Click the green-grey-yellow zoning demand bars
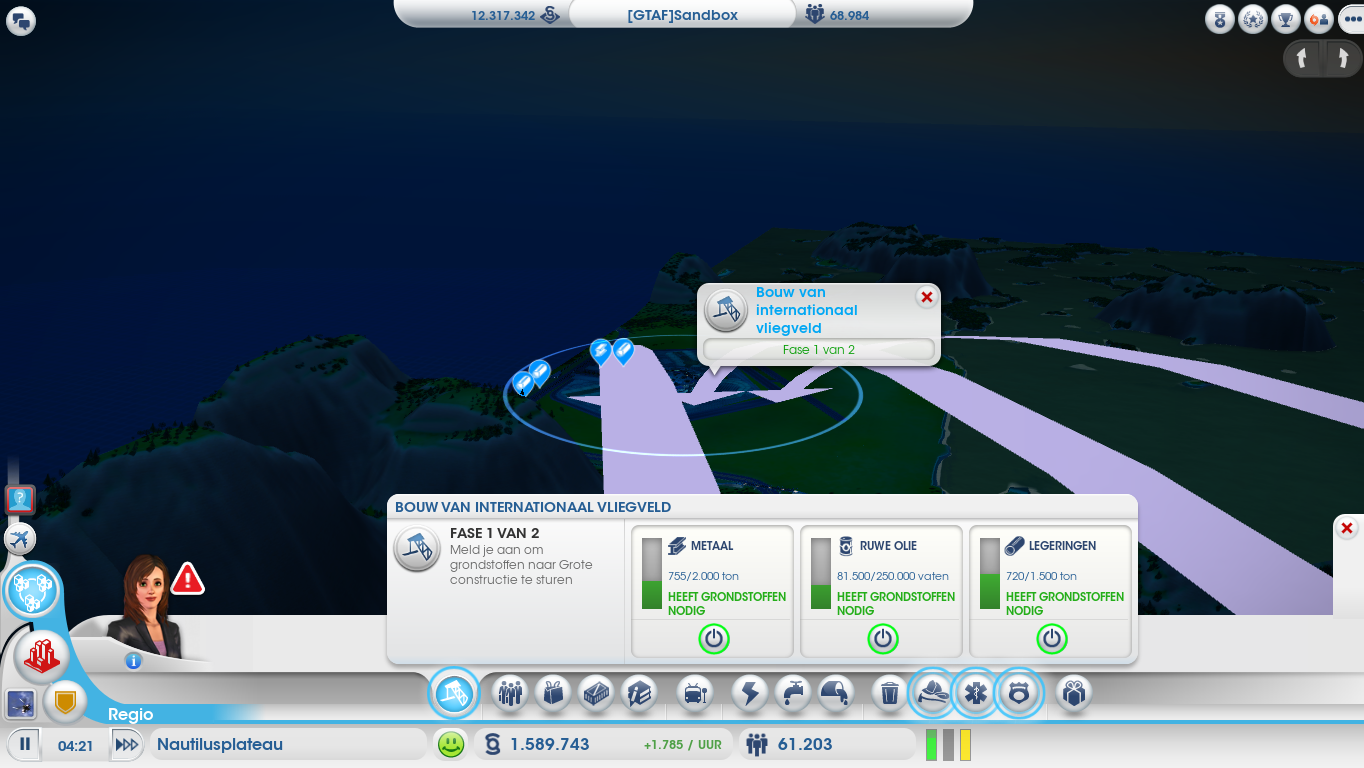This screenshot has height=768, width=1364. point(948,744)
